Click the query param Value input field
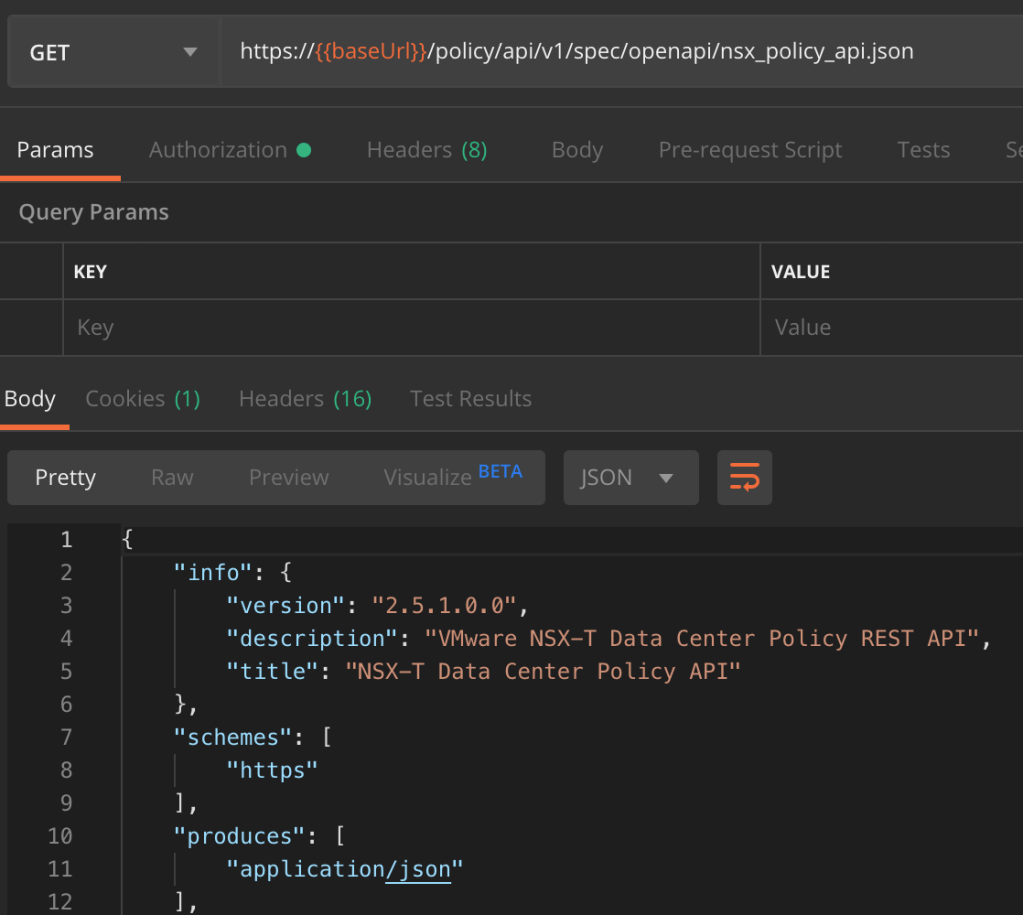Screen dimensions: 1023x915 [x=890, y=328]
